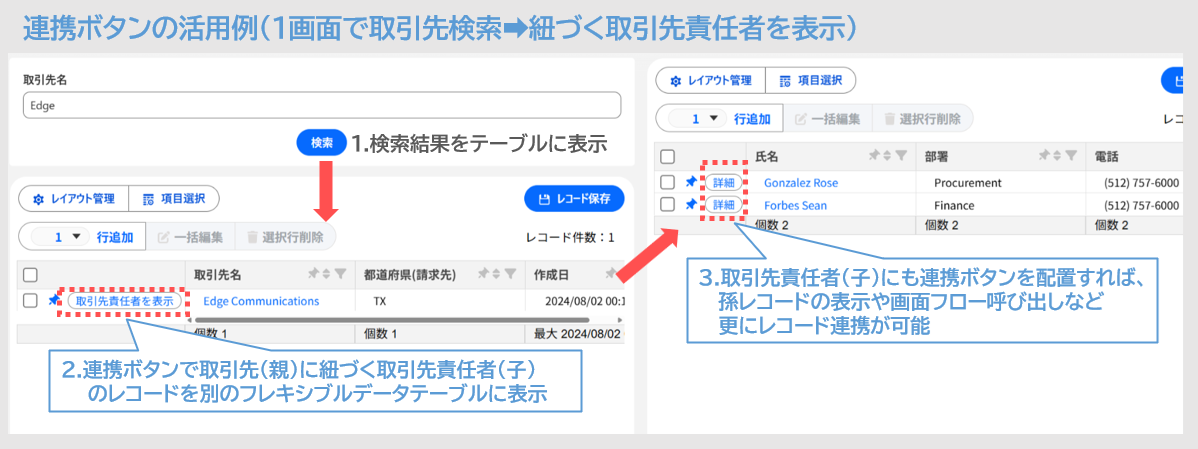Click filter icon in 氏名 column header
Screen dimensions: 1198x449
tap(902, 156)
